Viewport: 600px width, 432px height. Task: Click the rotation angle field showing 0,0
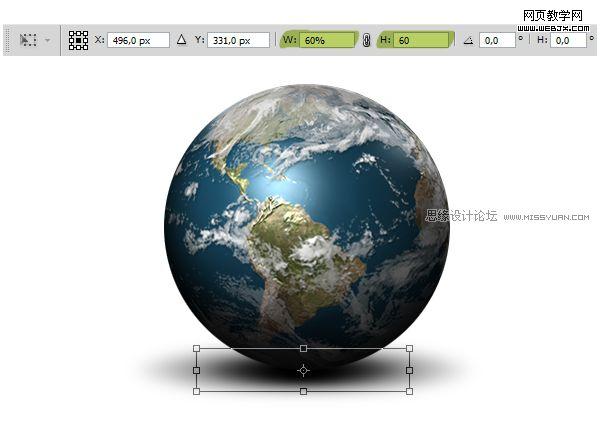coord(497,40)
